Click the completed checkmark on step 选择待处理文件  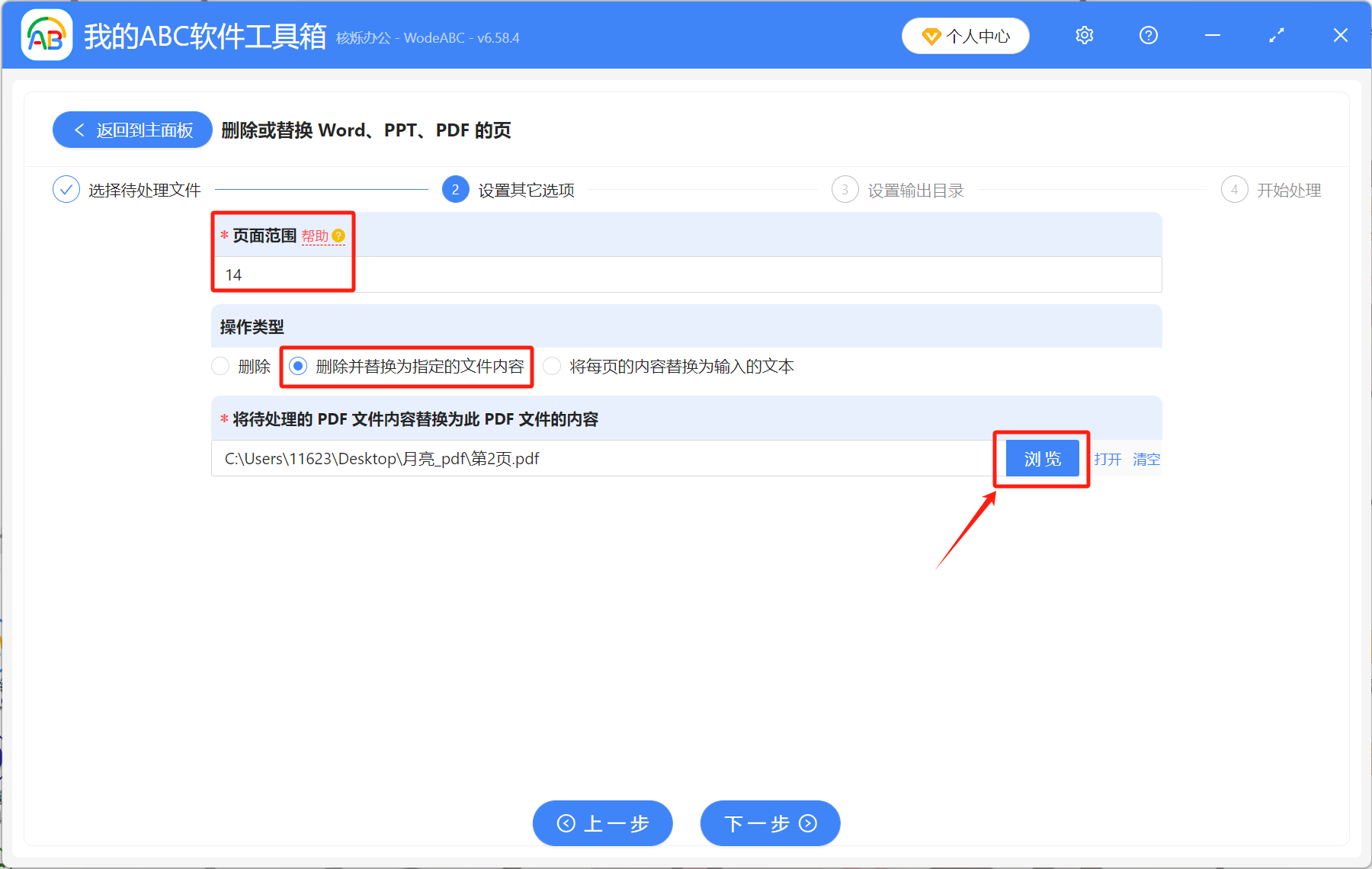coord(66,189)
